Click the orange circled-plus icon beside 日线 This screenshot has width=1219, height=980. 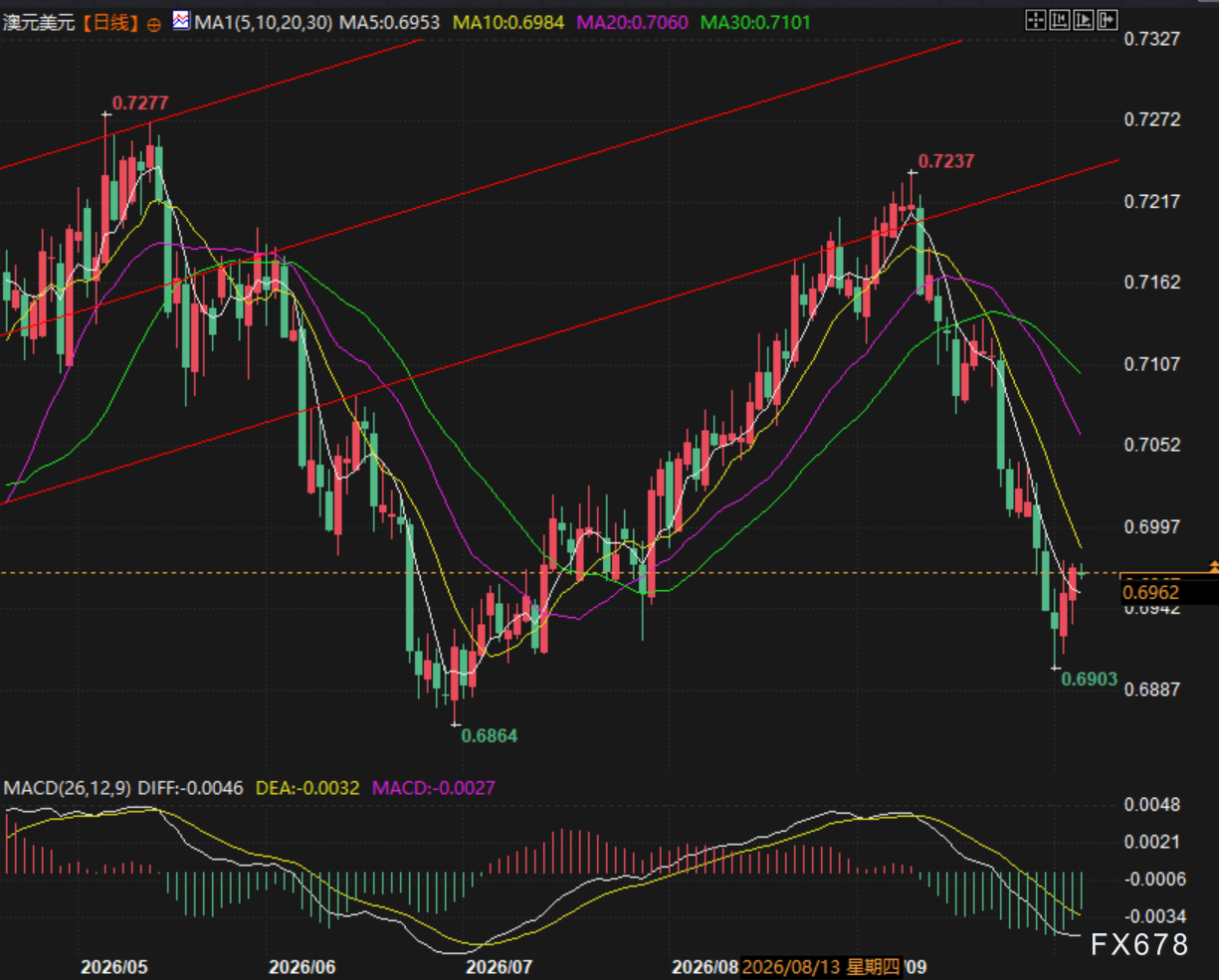pos(153,23)
